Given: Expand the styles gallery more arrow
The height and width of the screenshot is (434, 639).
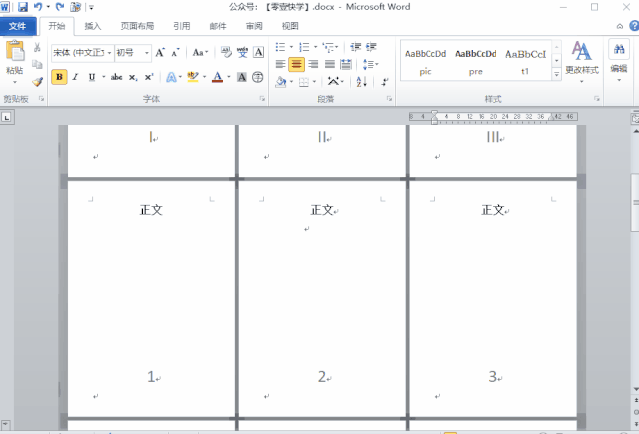Looking at the screenshot, I should pyautogui.click(x=557, y=74).
